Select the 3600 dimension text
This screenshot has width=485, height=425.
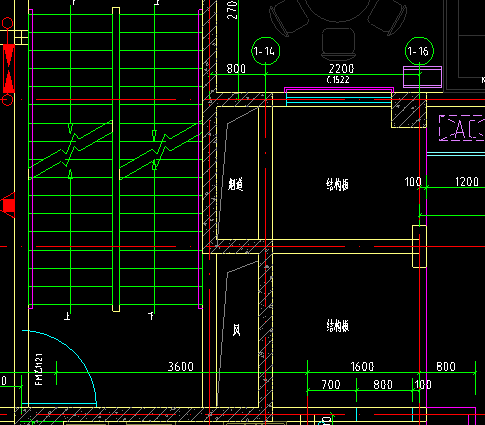[181, 367]
